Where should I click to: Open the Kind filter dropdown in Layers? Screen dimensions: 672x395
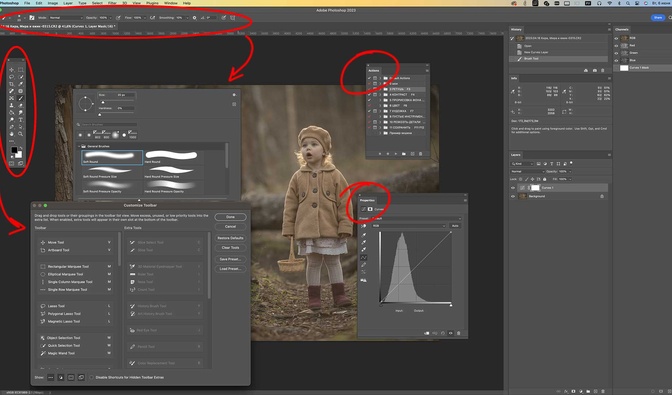[x=522, y=164]
